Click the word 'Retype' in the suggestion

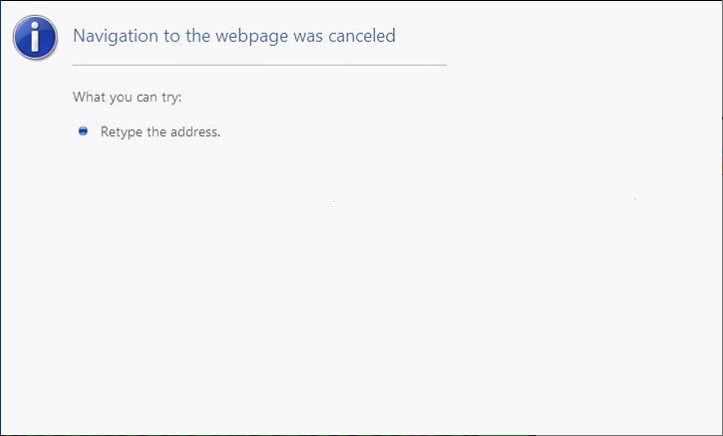[121, 132]
